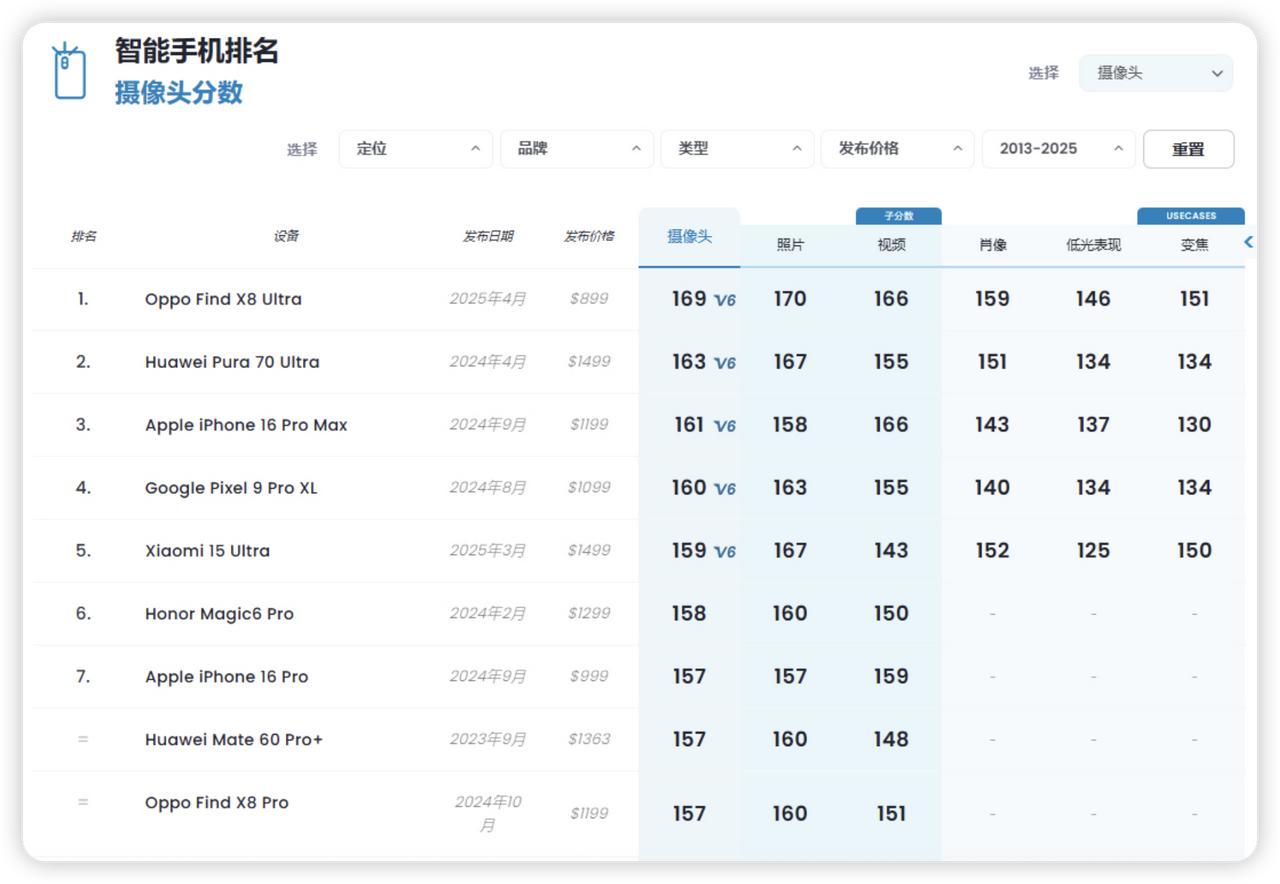1280x884 pixels.
Task: Click portrait score 140 for Google Pixel 9 Pro XL
Action: click(x=992, y=488)
